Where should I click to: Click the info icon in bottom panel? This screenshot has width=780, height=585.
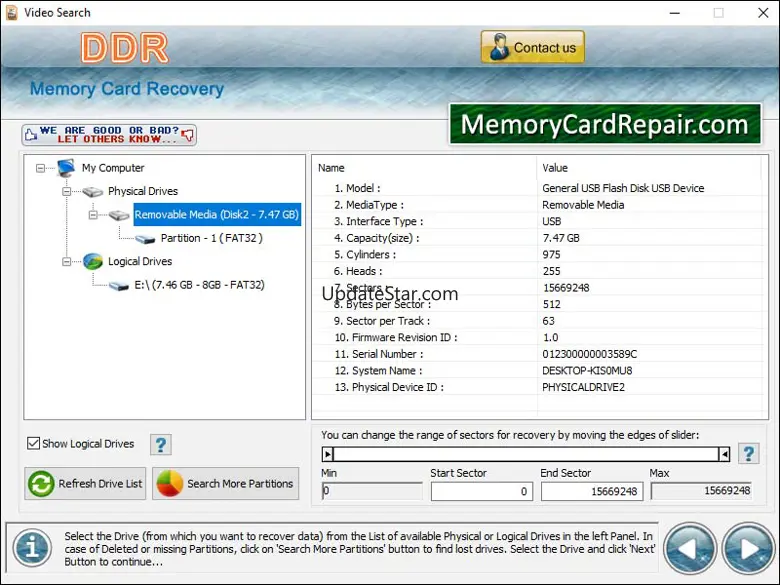click(32, 549)
